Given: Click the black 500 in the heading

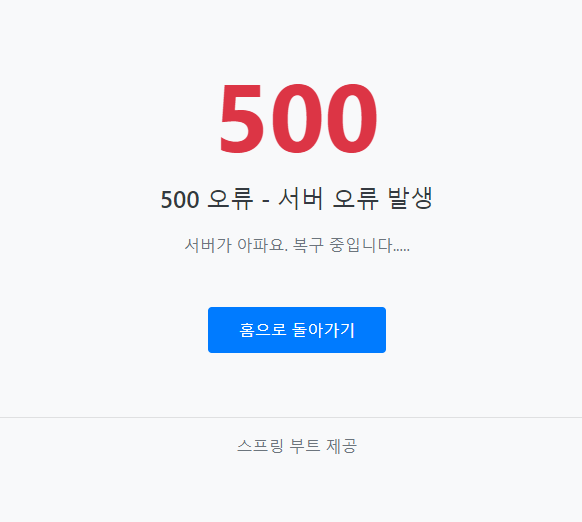Looking at the screenshot, I should coord(180,200).
